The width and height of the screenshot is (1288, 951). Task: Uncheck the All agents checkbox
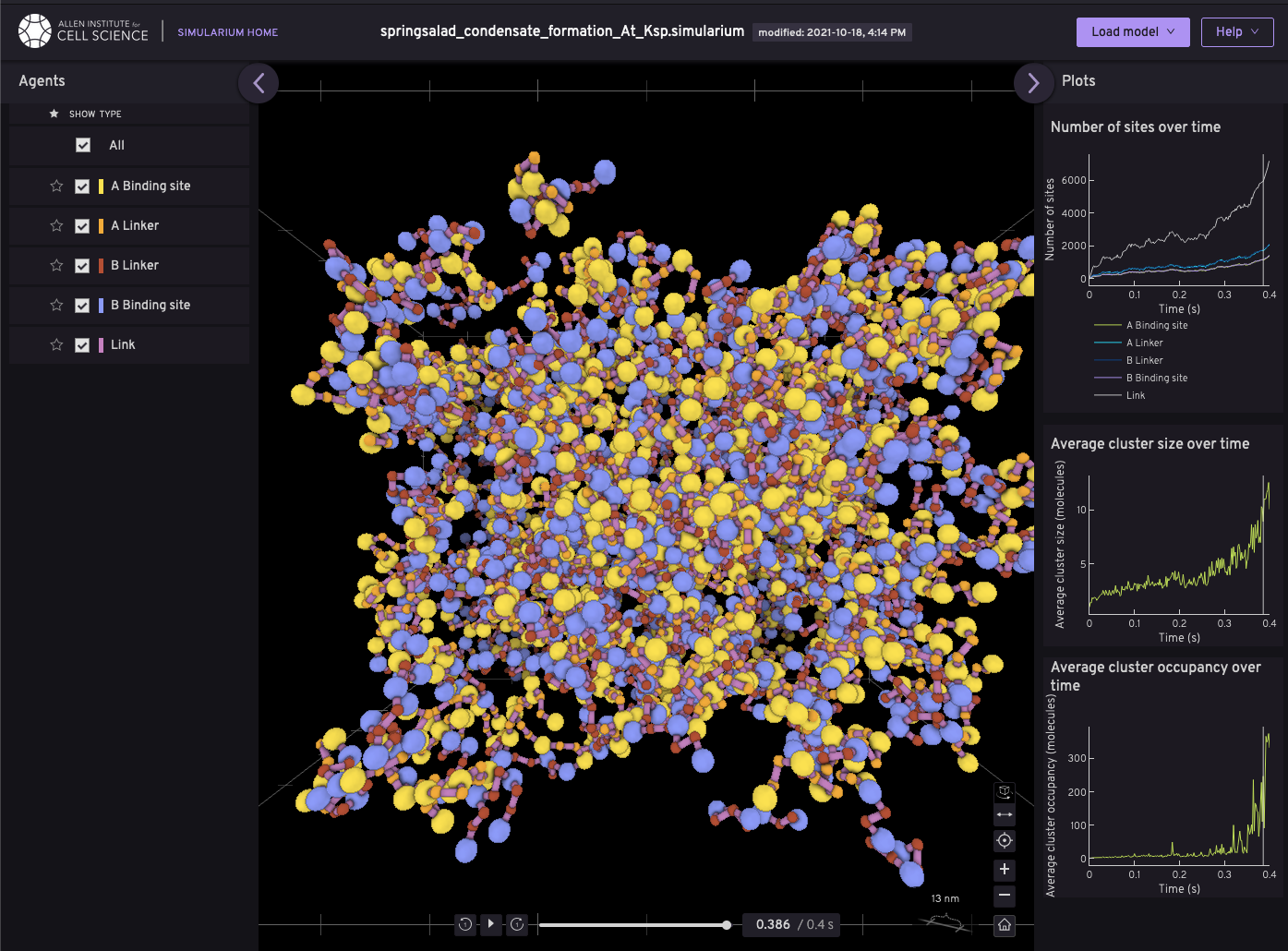pos(83,145)
